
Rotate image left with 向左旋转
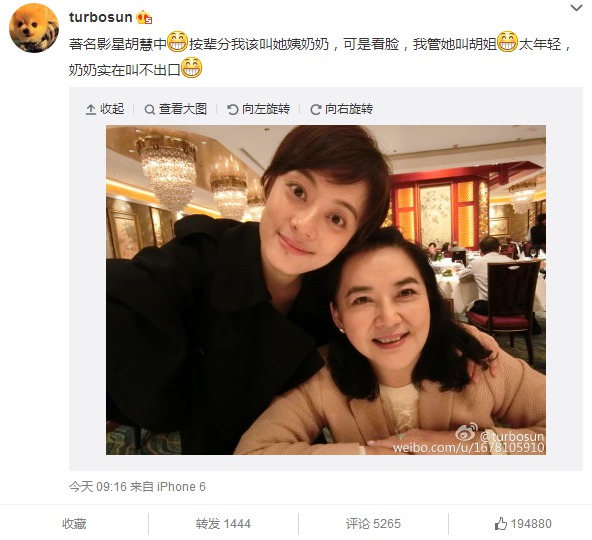tap(258, 109)
